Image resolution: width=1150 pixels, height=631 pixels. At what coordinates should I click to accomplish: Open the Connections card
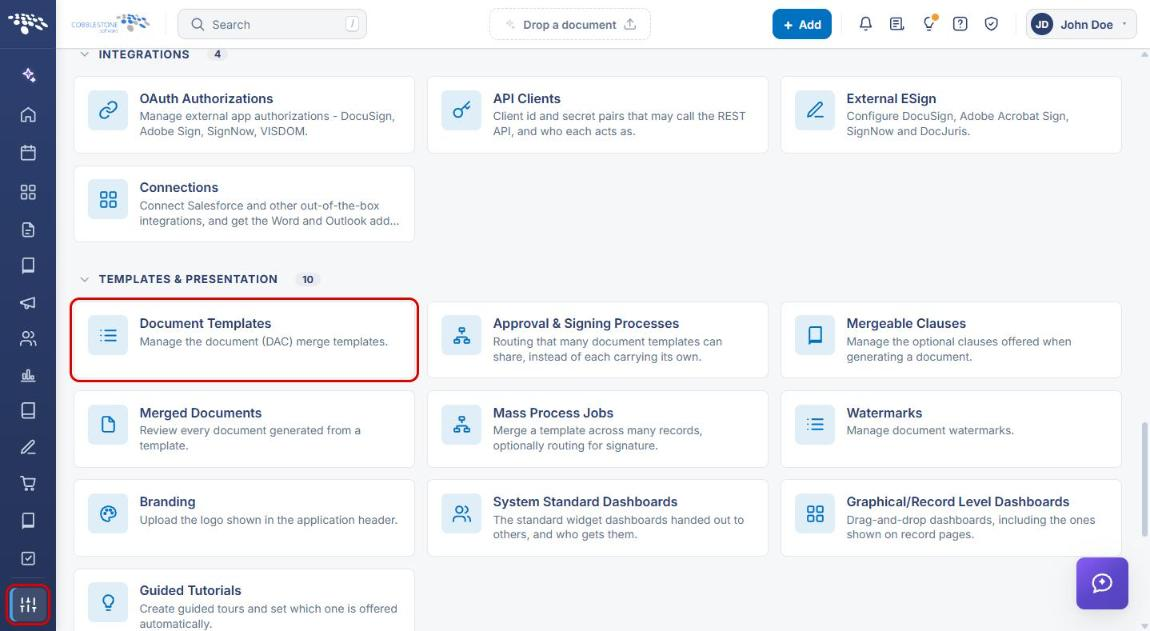[x=244, y=204]
